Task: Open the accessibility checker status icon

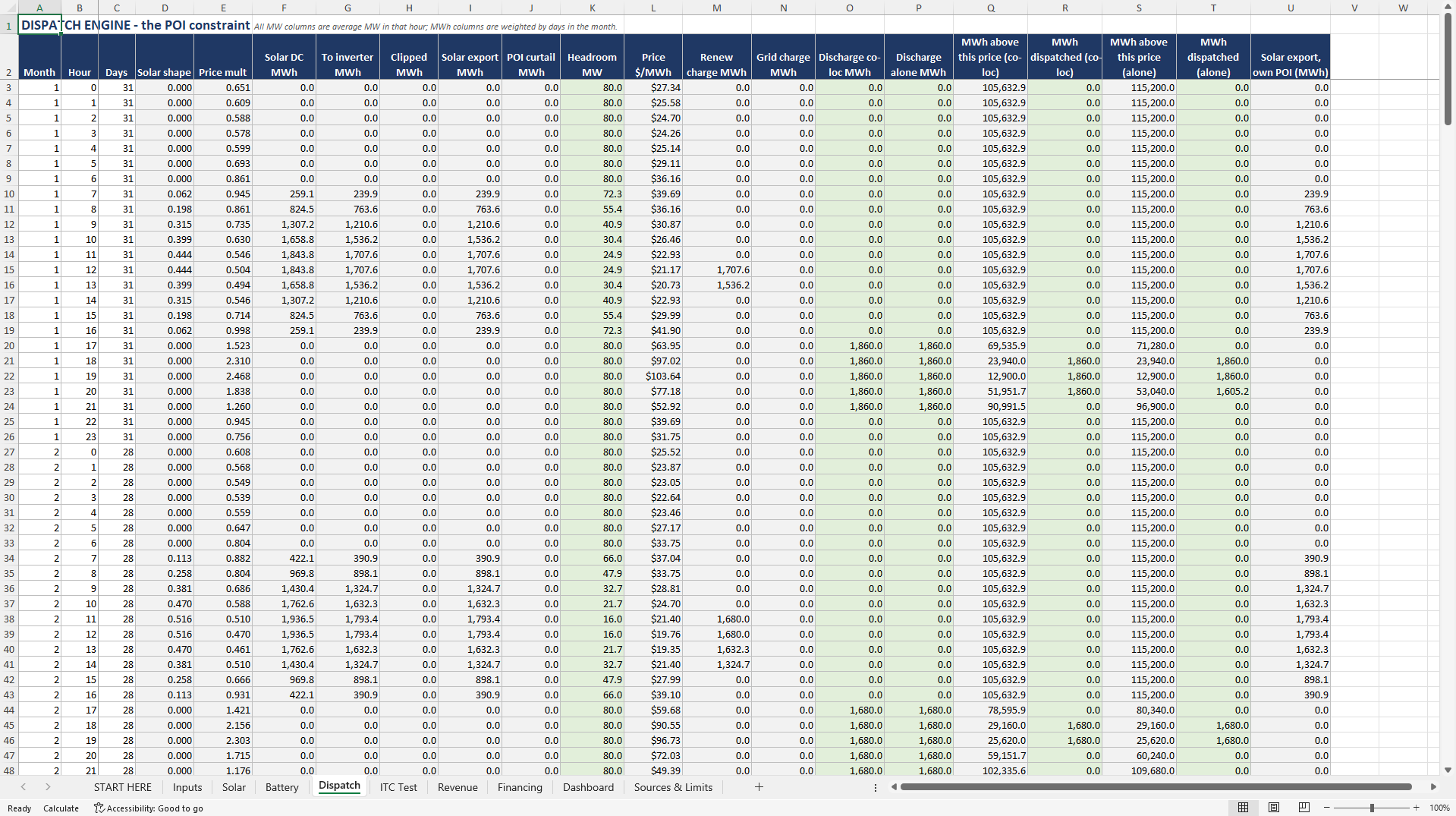Action: coord(99,808)
